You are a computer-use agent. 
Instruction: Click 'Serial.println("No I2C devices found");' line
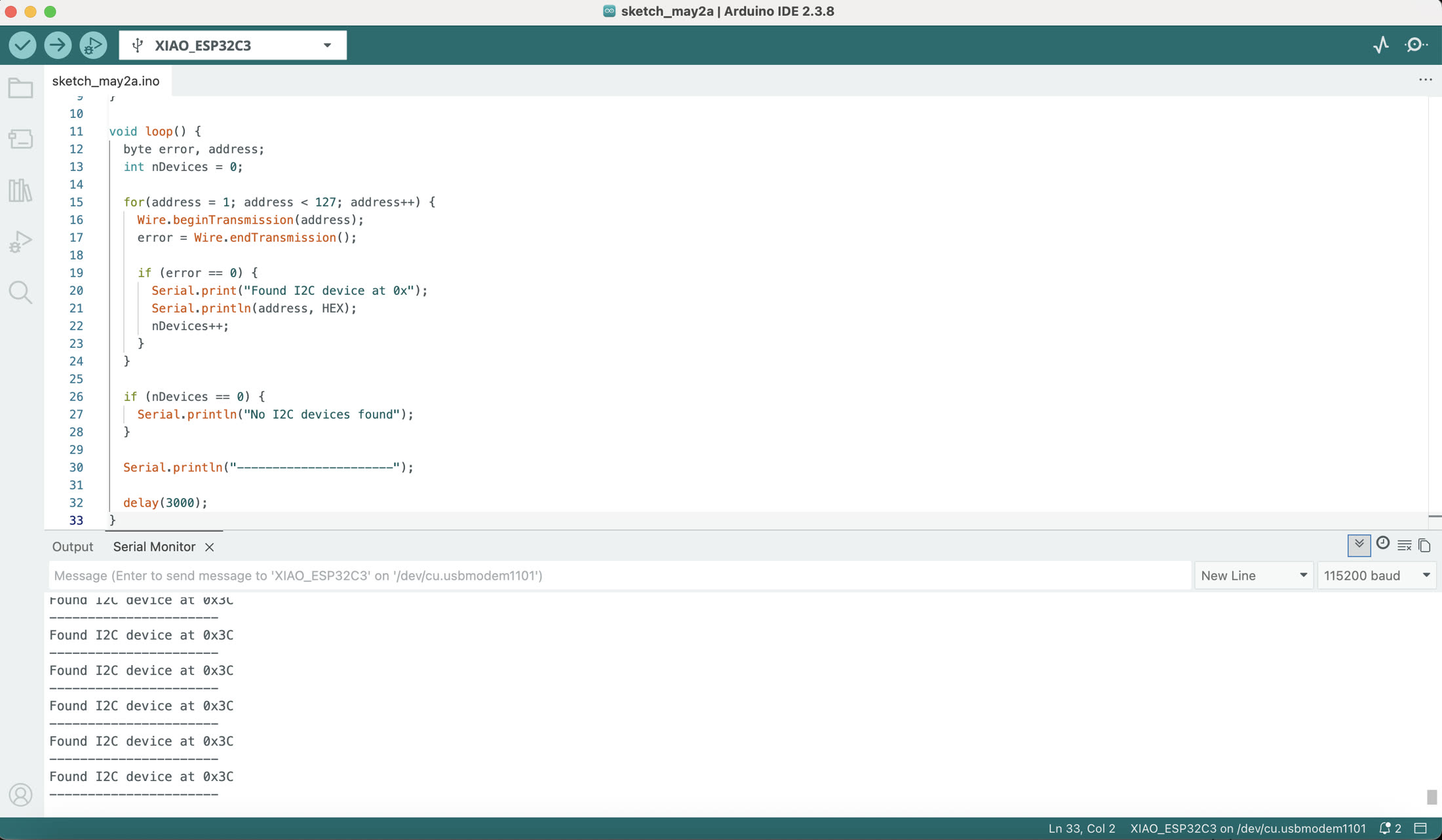tap(275, 414)
